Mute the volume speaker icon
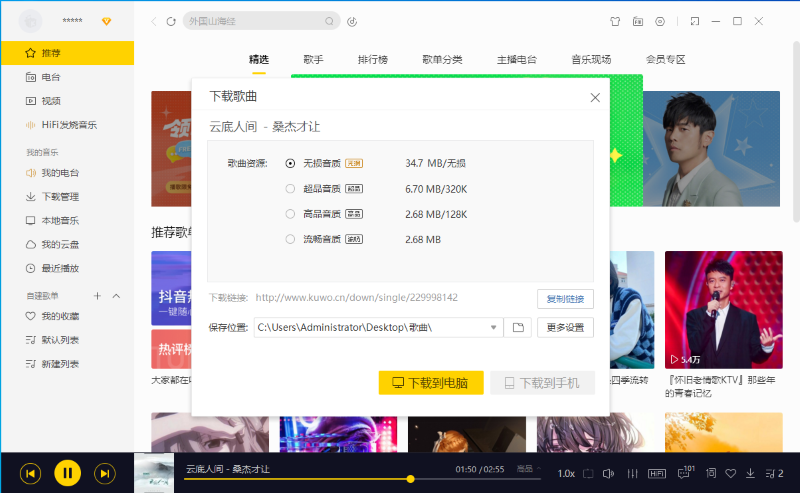 click(608, 474)
